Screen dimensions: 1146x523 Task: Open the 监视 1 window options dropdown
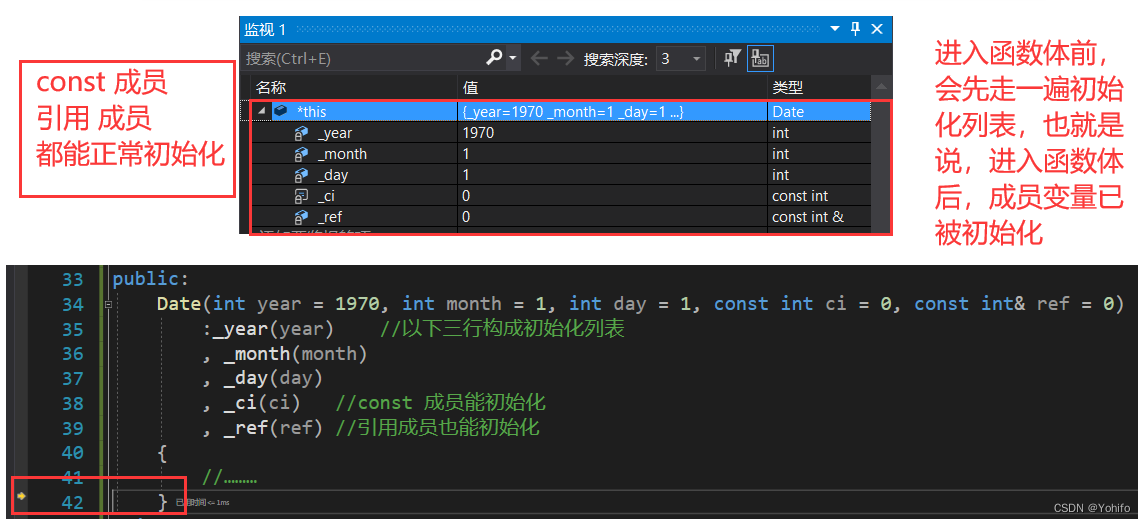pyautogui.click(x=835, y=29)
